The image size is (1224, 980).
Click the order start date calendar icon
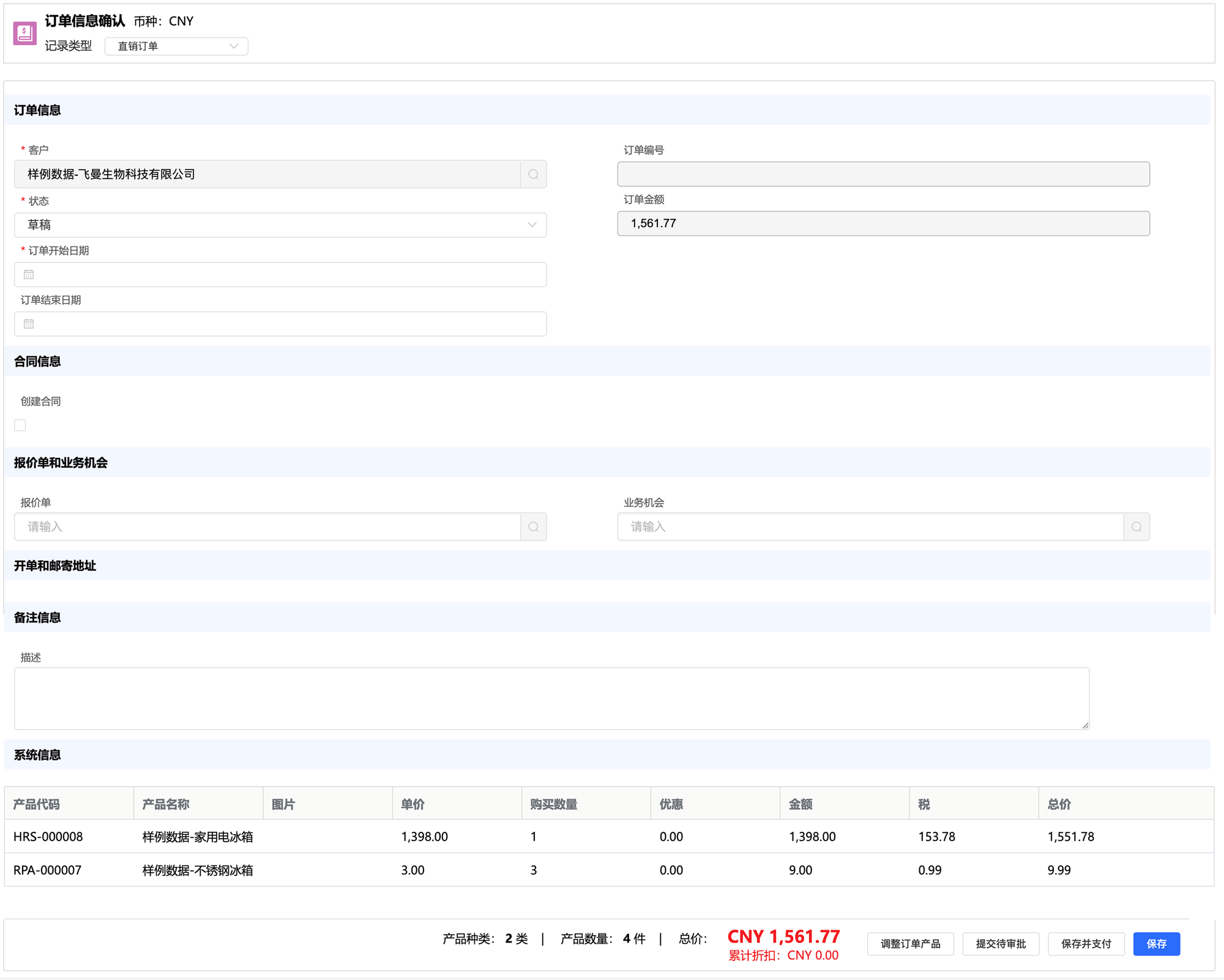(x=29, y=275)
